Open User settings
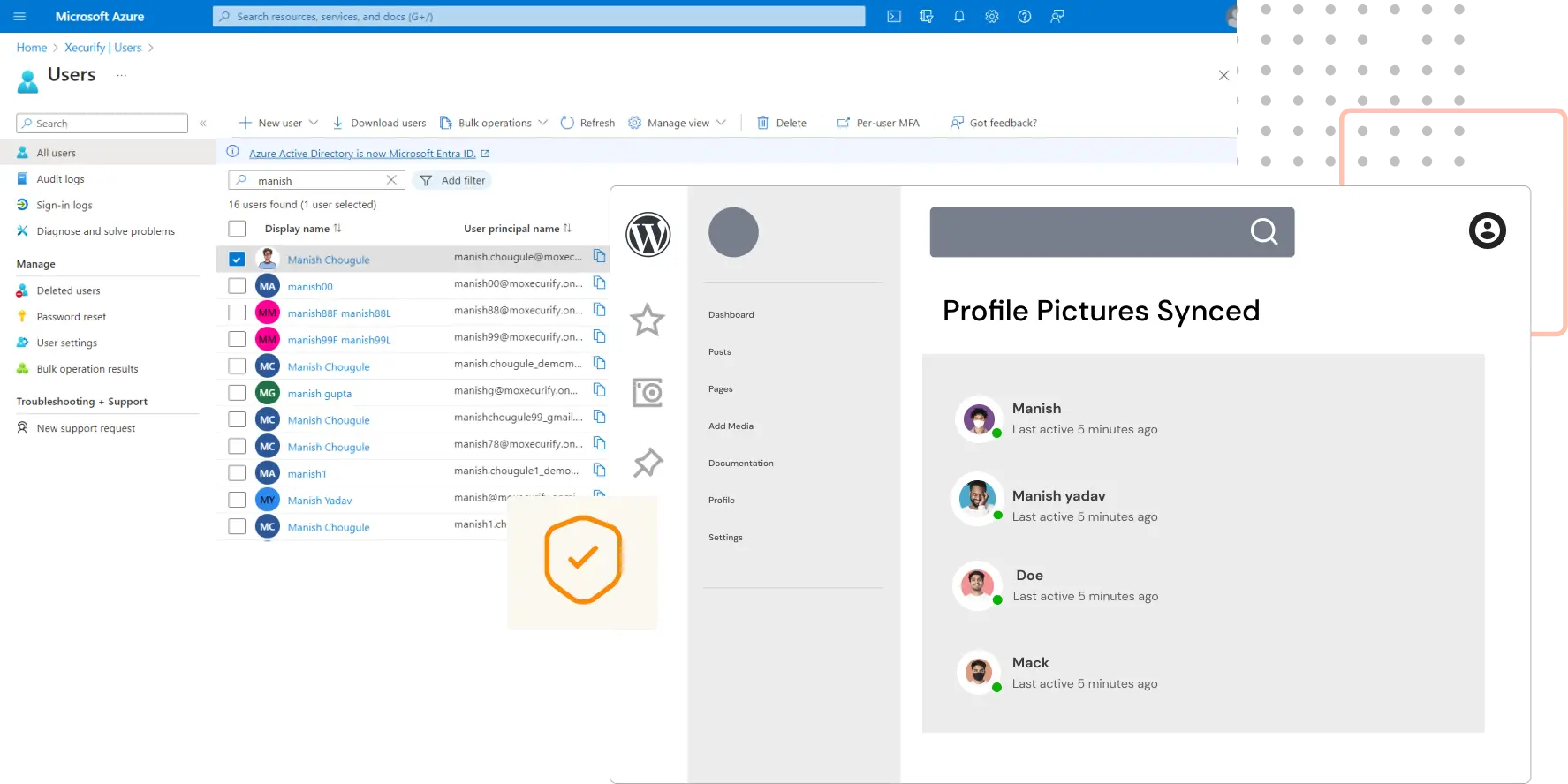 point(66,343)
